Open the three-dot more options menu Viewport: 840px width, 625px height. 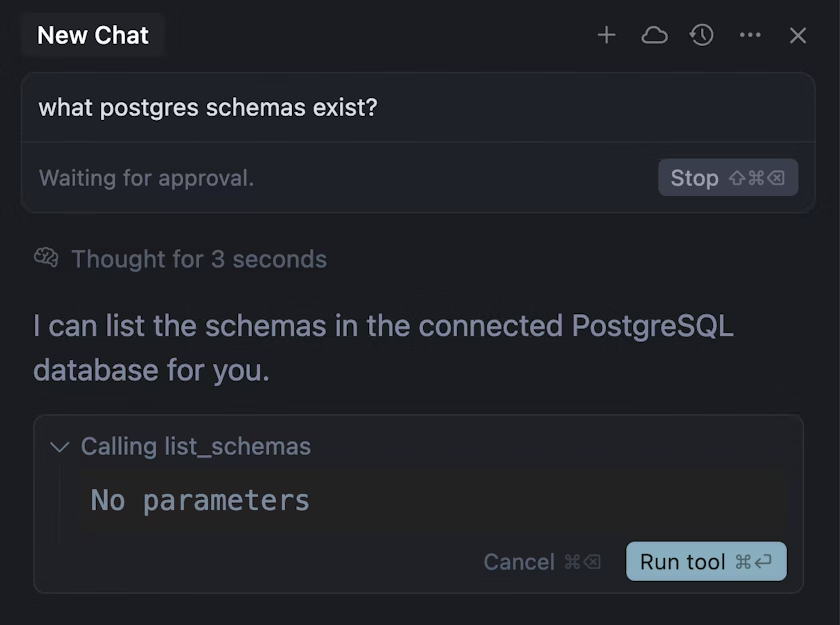tap(750, 36)
